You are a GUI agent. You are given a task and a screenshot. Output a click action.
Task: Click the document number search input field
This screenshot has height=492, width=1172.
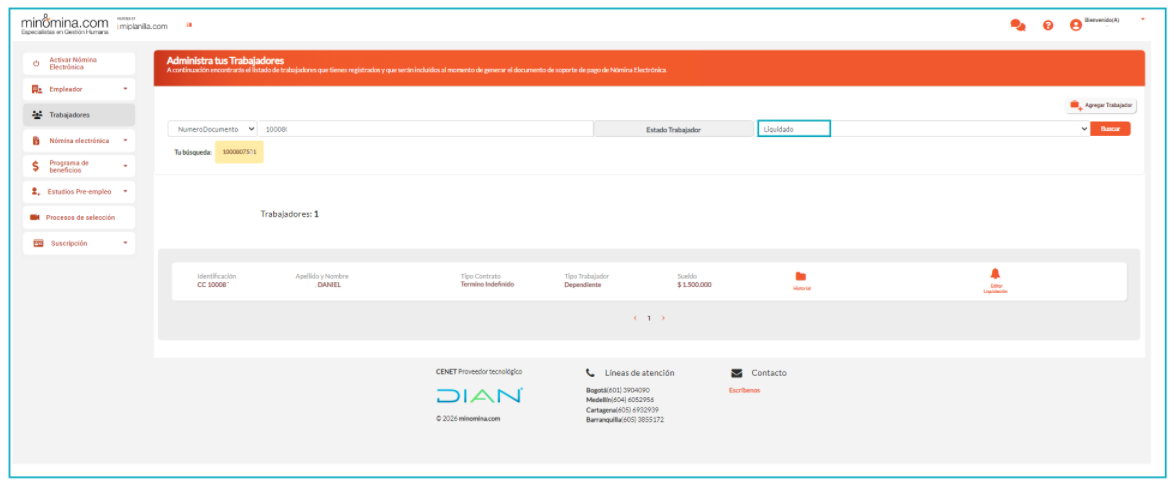(x=424, y=129)
